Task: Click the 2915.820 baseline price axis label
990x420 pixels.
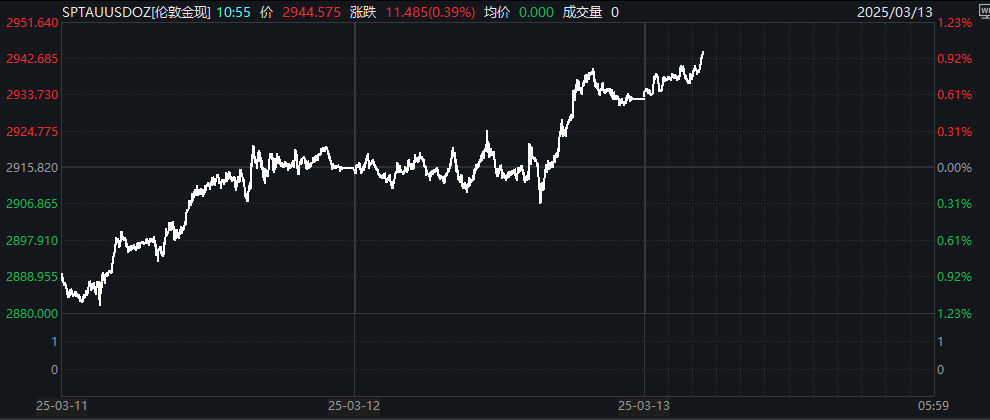Action: (x=32, y=167)
